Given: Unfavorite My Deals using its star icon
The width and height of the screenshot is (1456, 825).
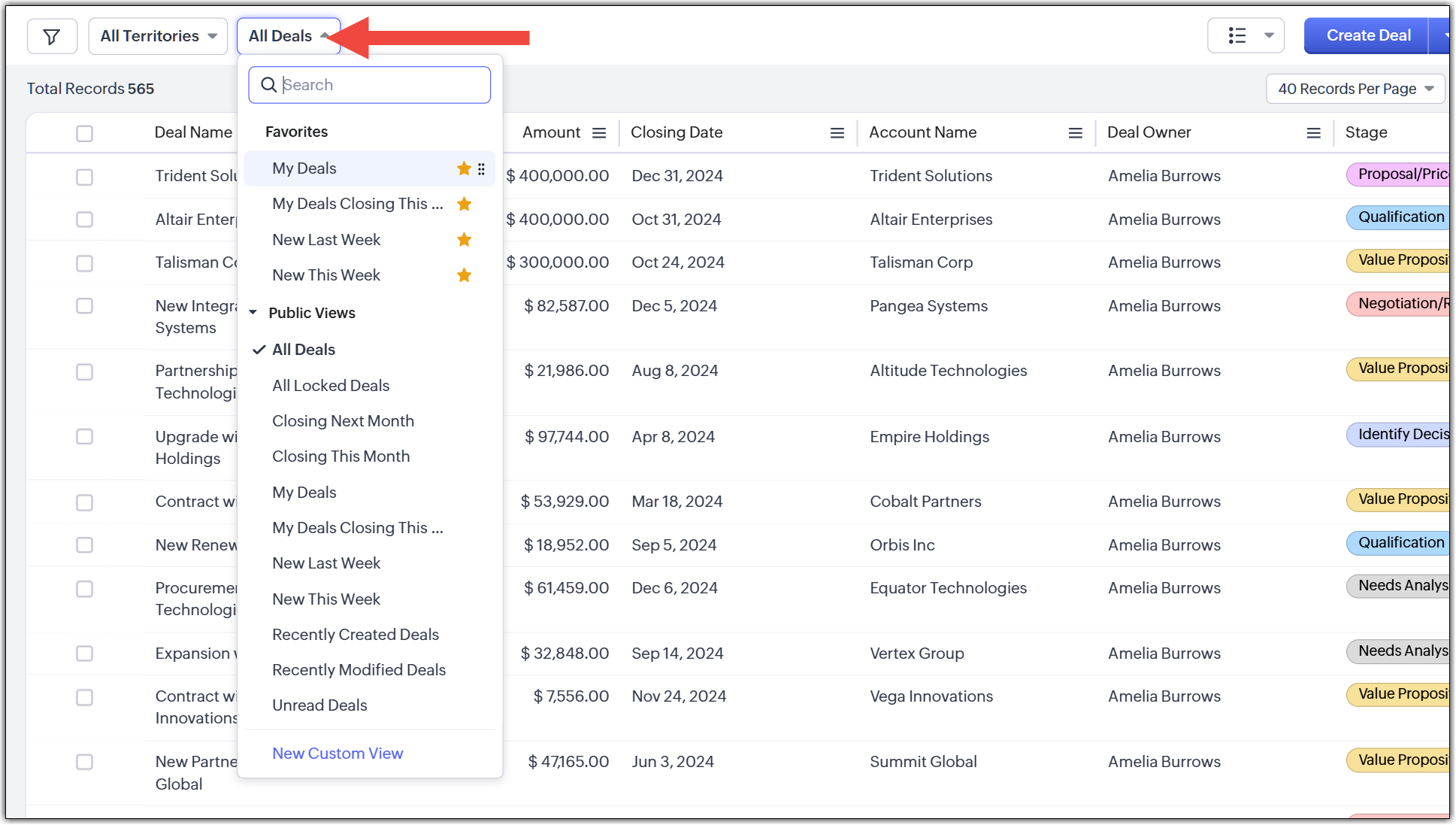Looking at the screenshot, I should [x=464, y=168].
